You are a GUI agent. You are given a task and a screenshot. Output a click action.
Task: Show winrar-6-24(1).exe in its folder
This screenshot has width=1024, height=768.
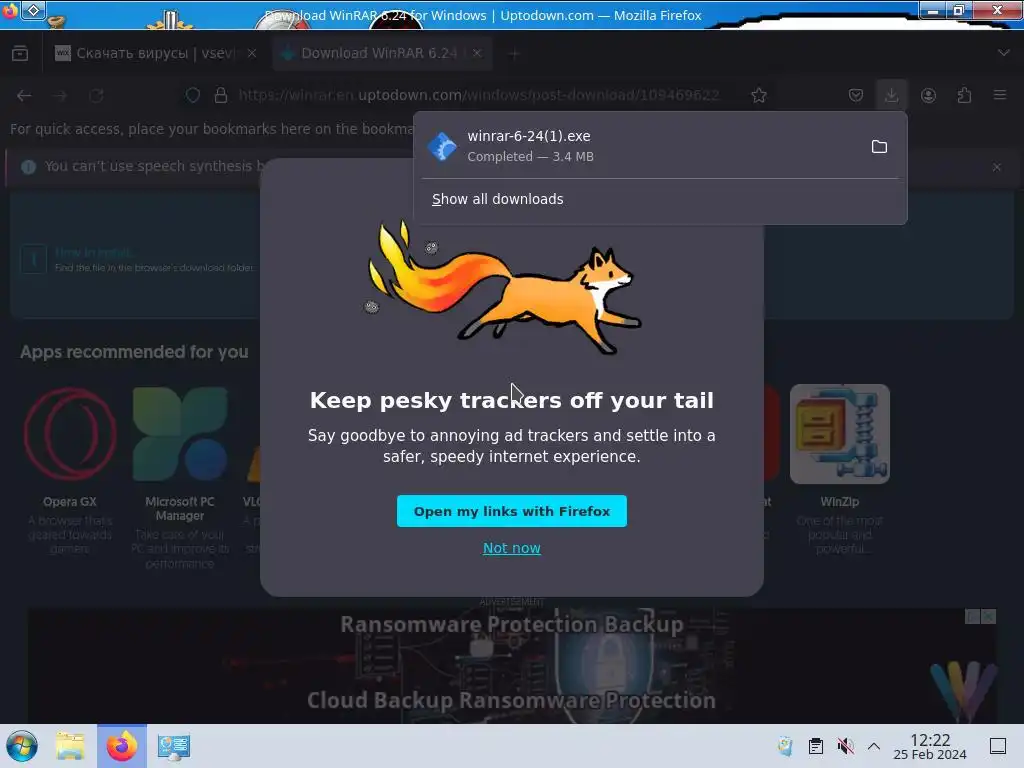(879, 146)
